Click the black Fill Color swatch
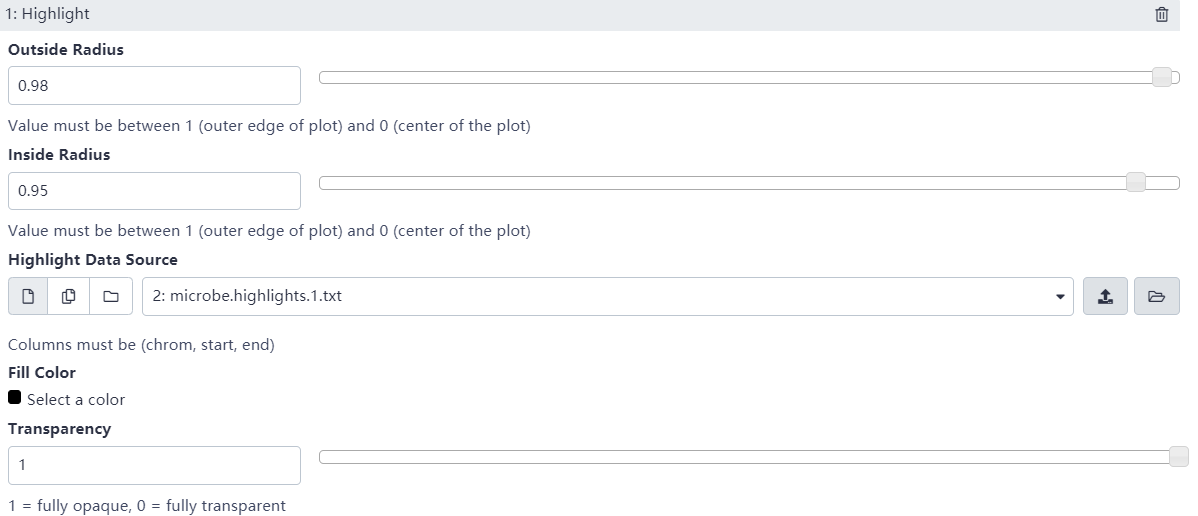The width and height of the screenshot is (1198, 516). (15, 397)
